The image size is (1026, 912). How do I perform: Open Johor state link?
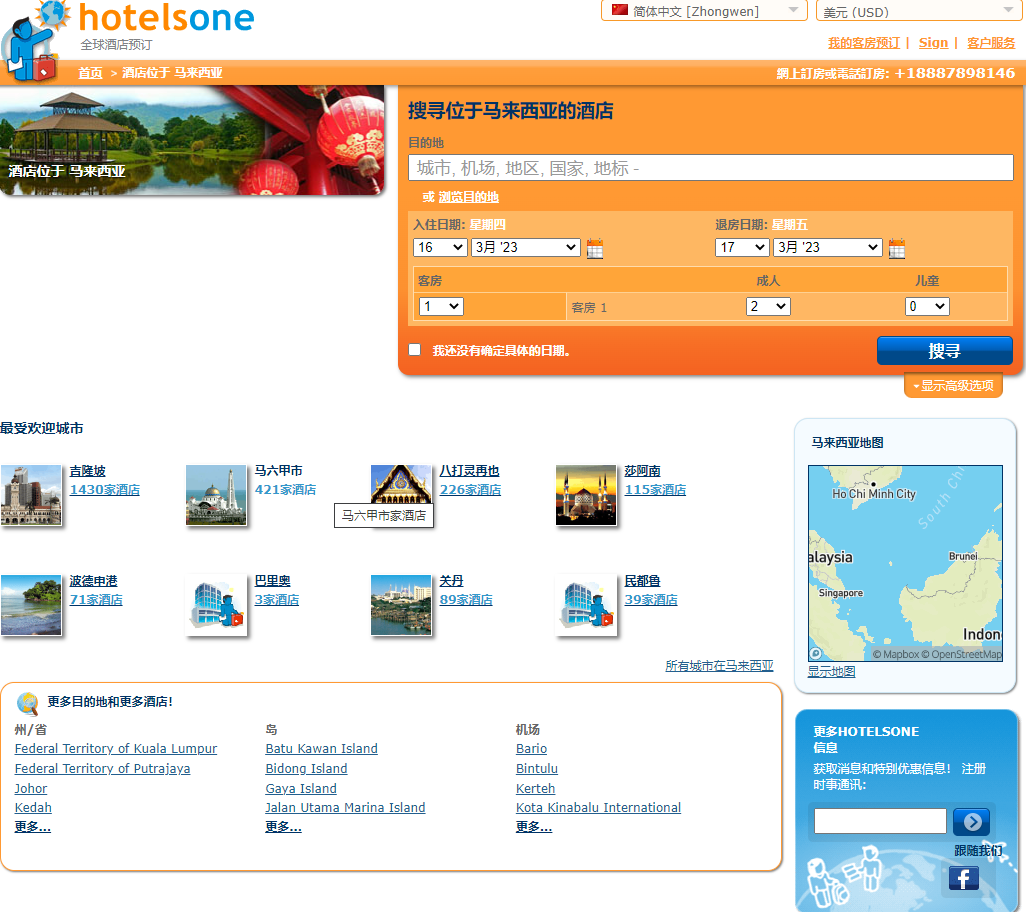31,788
